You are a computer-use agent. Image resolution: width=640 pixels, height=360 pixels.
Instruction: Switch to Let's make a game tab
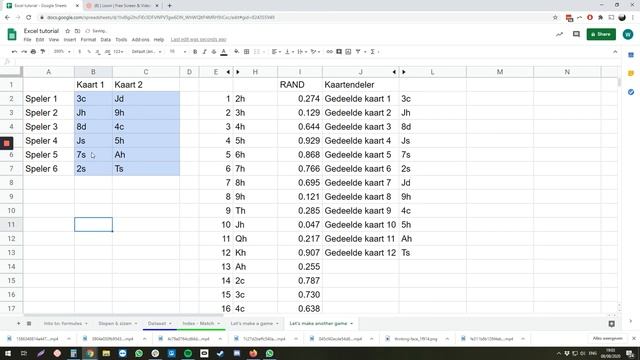pos(254,323)
